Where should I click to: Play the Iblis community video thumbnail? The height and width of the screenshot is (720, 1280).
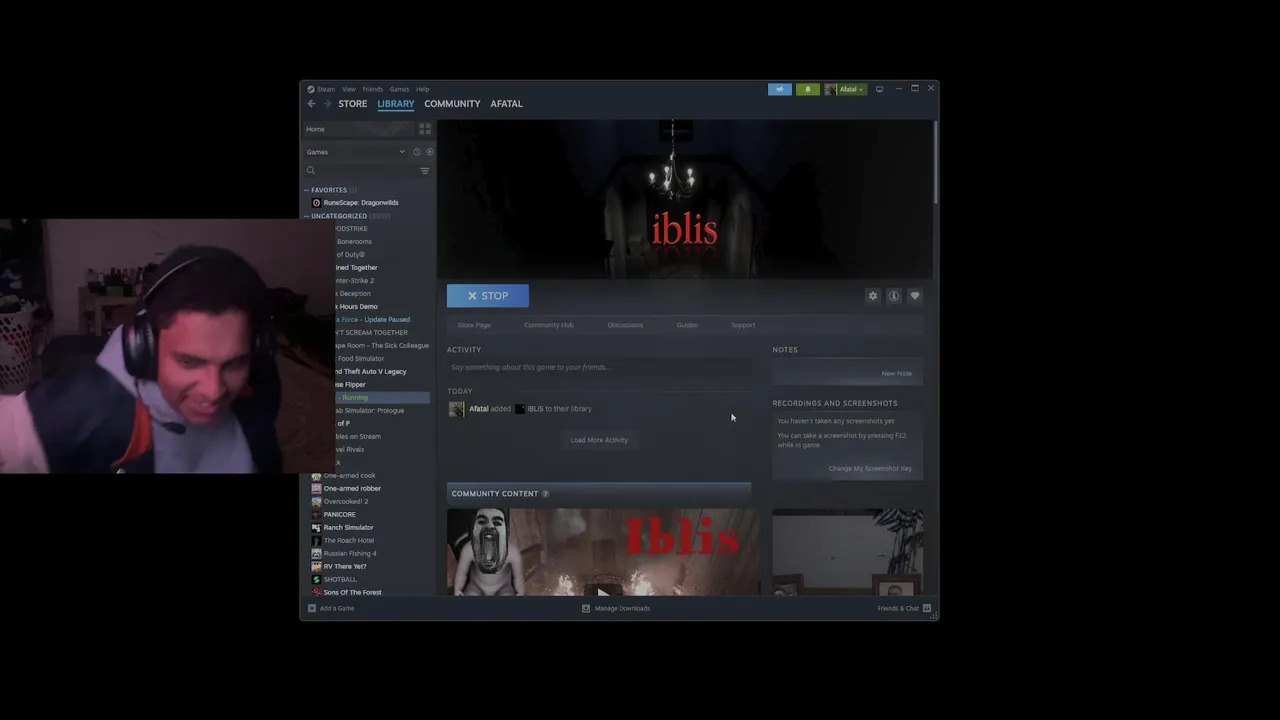click(603, 552)
